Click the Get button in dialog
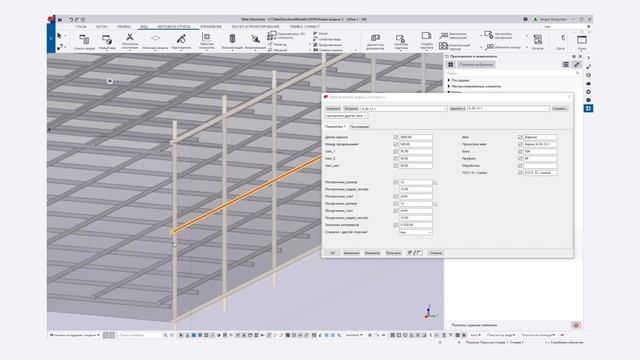The width and height of the screenshot is (640, 360). pyautogui.click(x=393, y=253)
